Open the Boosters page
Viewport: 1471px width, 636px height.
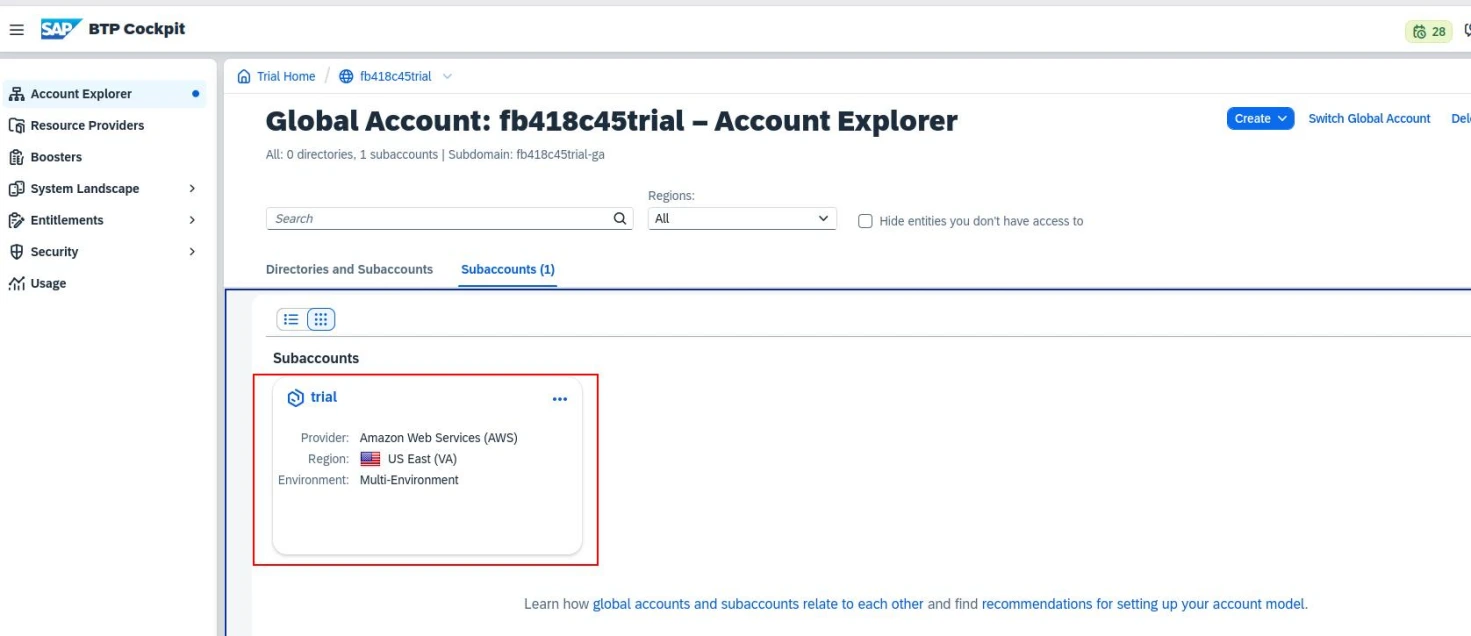(56, 157)
